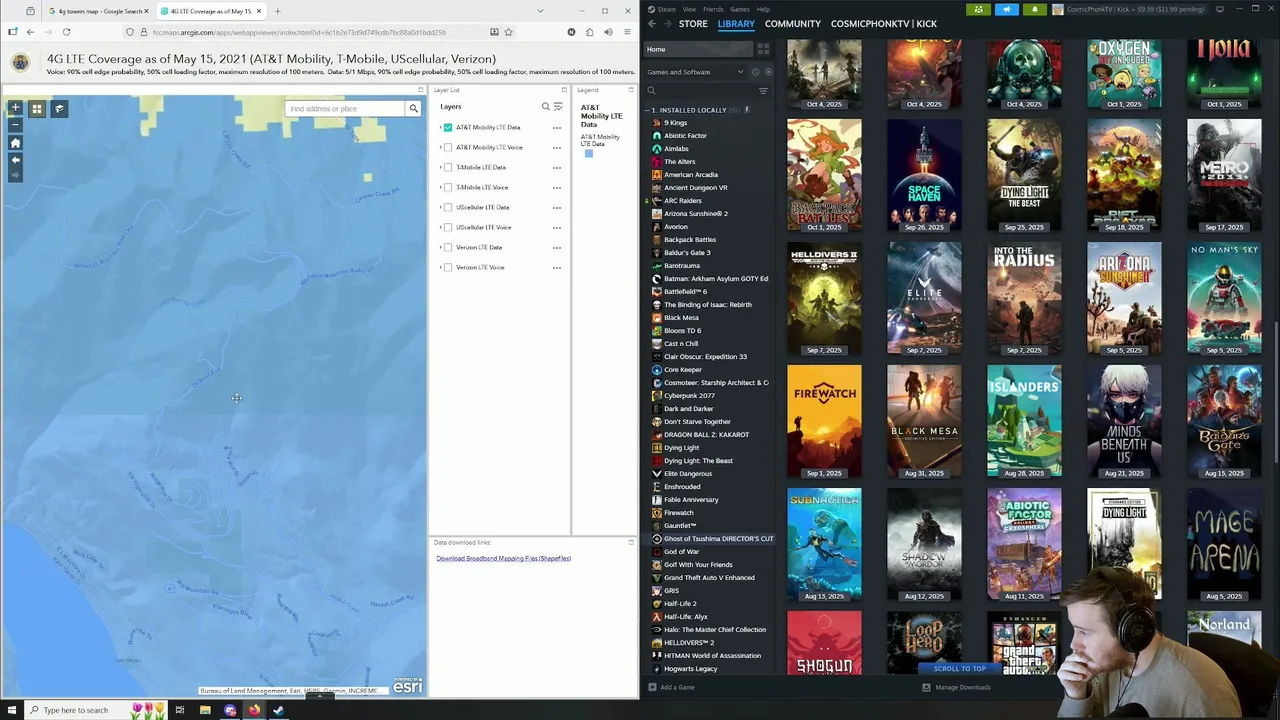Open Friends menu in Steam
The width and height of the screenshot is (1280, 720).
point(713,9)
